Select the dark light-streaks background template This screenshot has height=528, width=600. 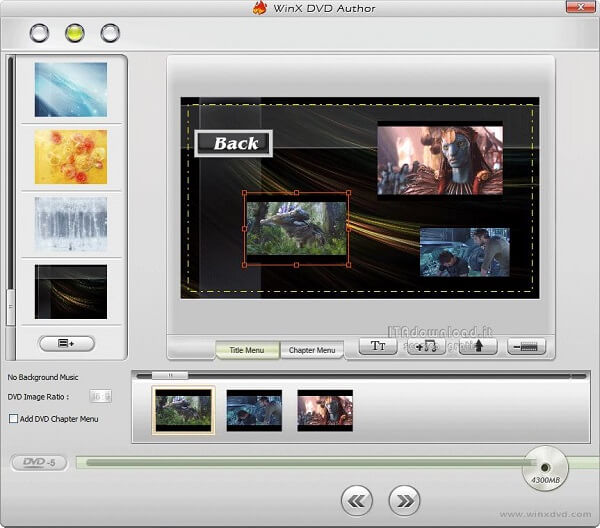coord(71,292)
